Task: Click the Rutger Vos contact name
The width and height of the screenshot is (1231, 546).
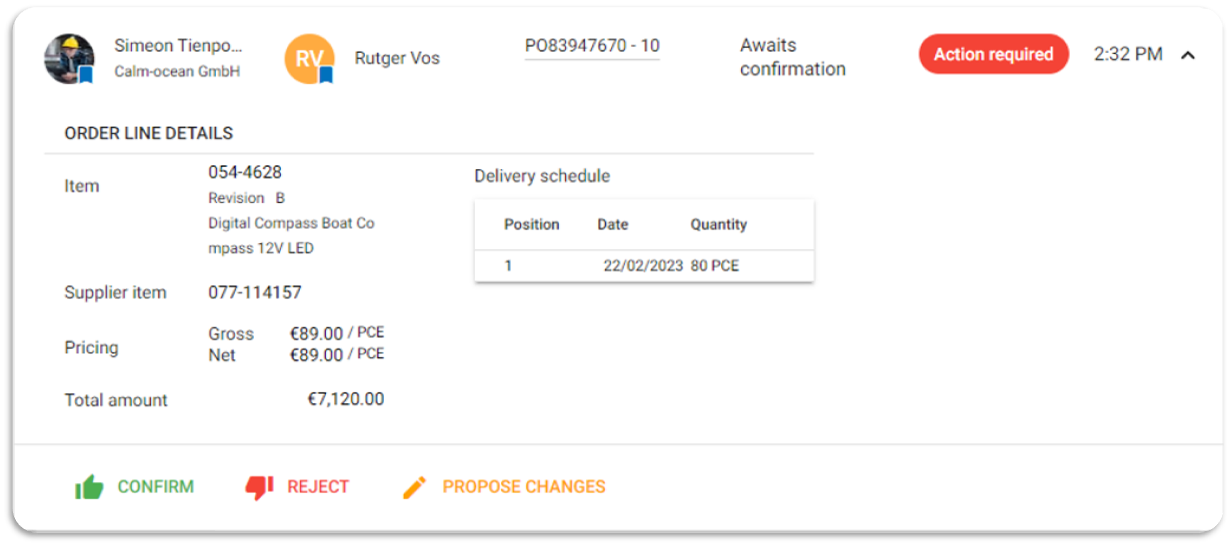Action: (x=397, y=58)
